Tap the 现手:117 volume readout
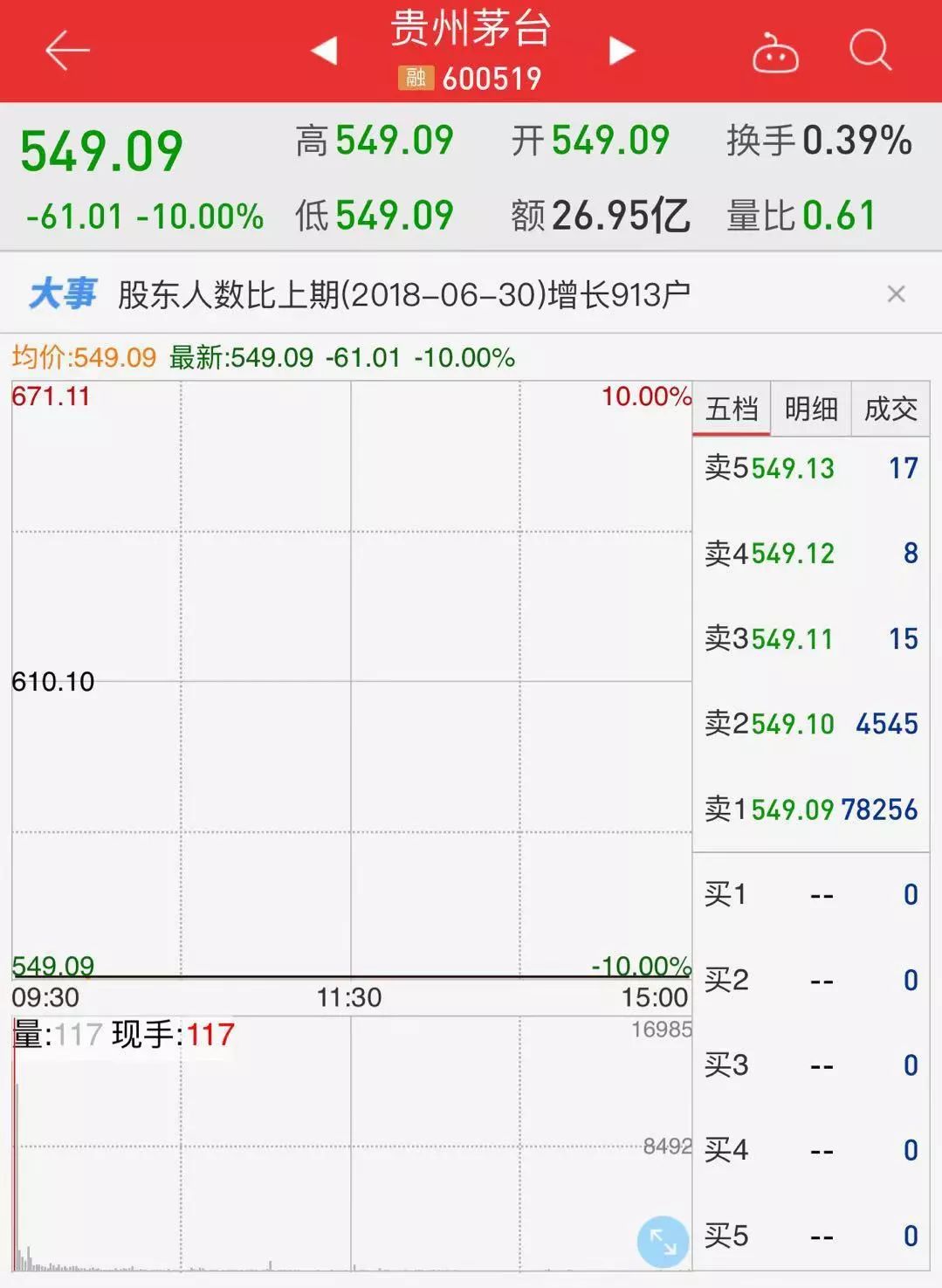Viewport: 942px width, 1288px height. pos(174,1035)
